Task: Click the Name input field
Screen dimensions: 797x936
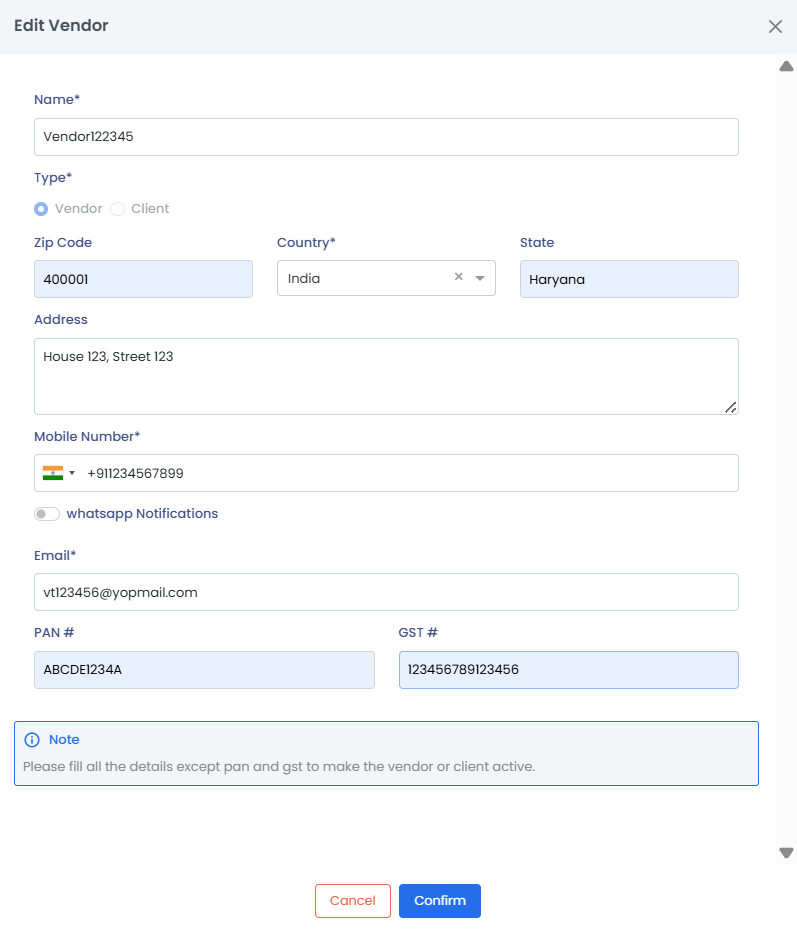Action: [386, 137]
